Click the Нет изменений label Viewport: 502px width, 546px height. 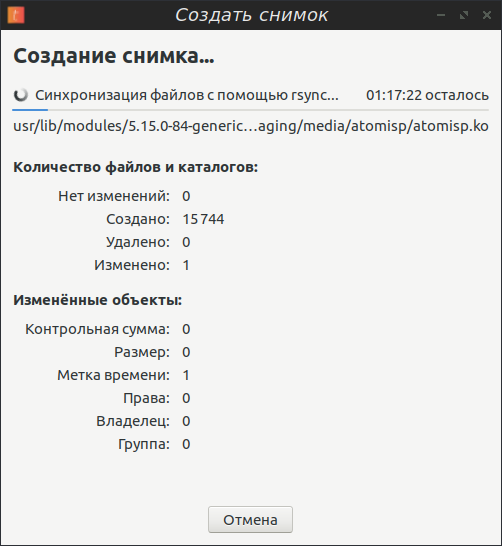pyautogui.click(x=114, y=196)
